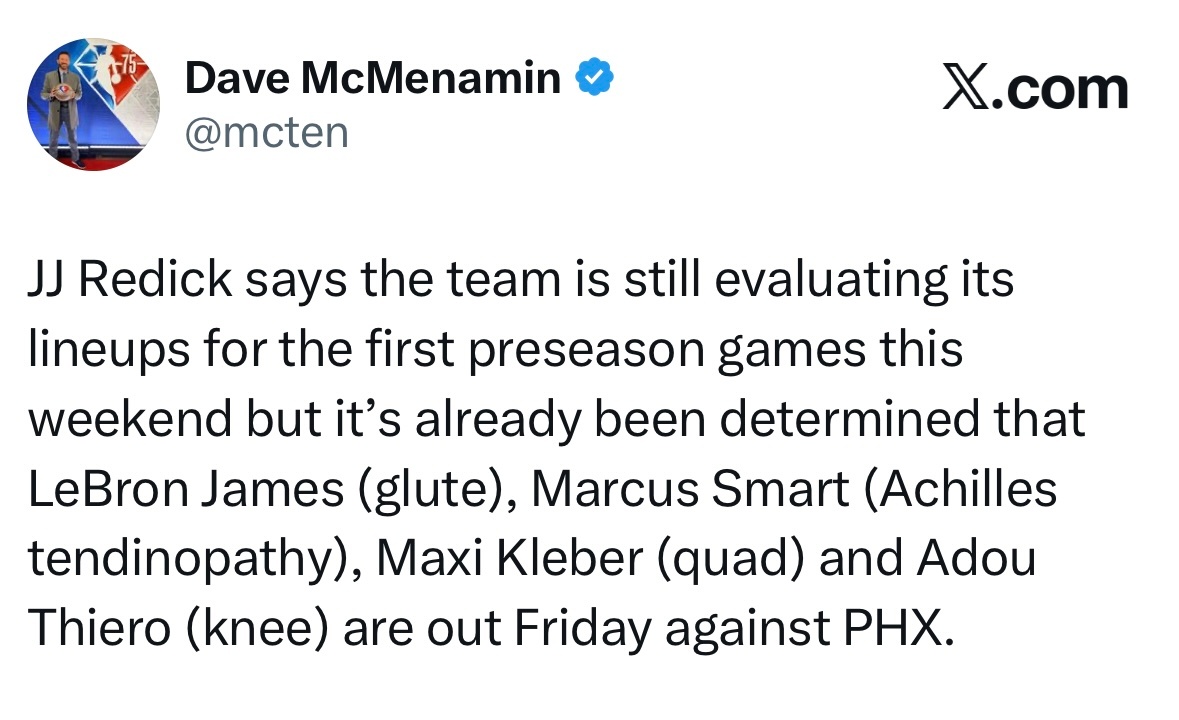1179x720 pixels.
Task: Click "Maxi Kleber" in the tweet text
Action: tap(508, 560)
